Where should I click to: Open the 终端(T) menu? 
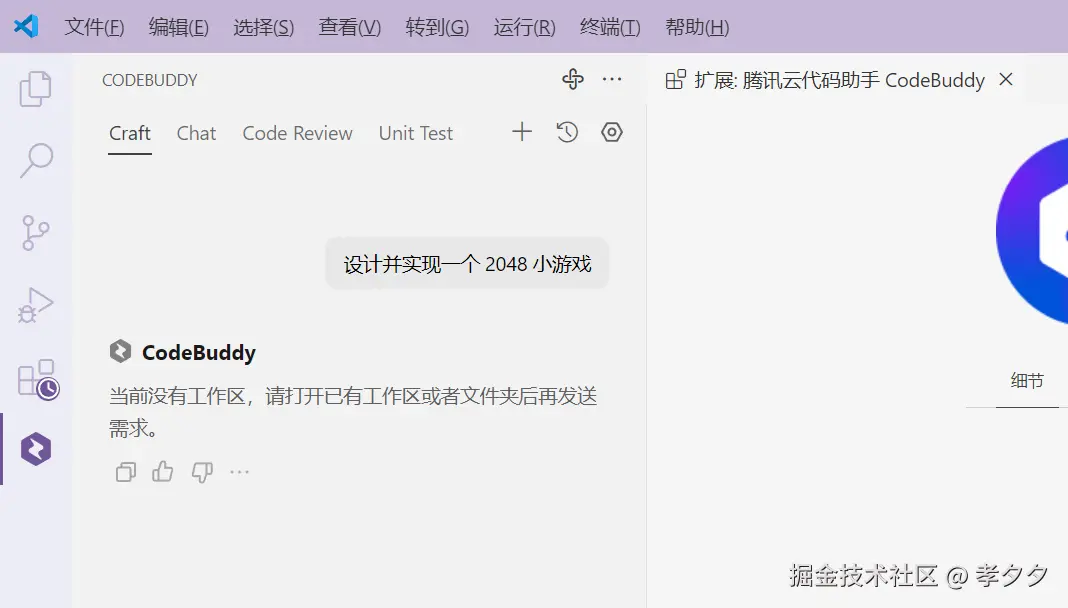pos(610,27)
